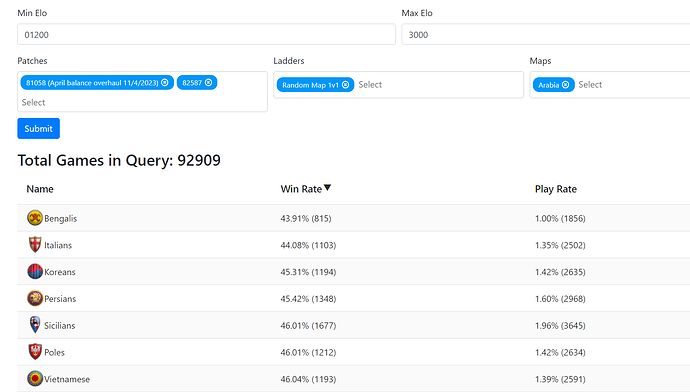The width and height of the screenshot is (690, 392).
Task: Click the Koreans civilization emblem icon
Action: tap(35, 271)
